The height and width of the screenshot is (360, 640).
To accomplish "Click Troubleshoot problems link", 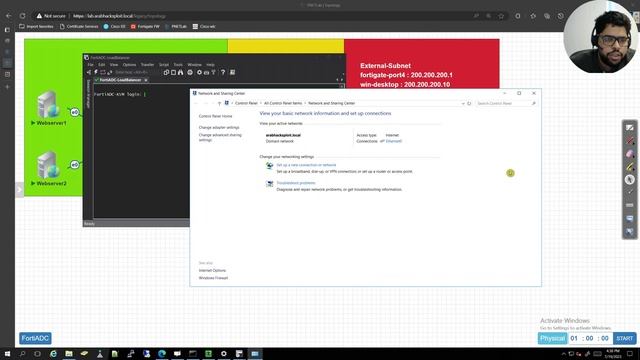I will 296,183.
